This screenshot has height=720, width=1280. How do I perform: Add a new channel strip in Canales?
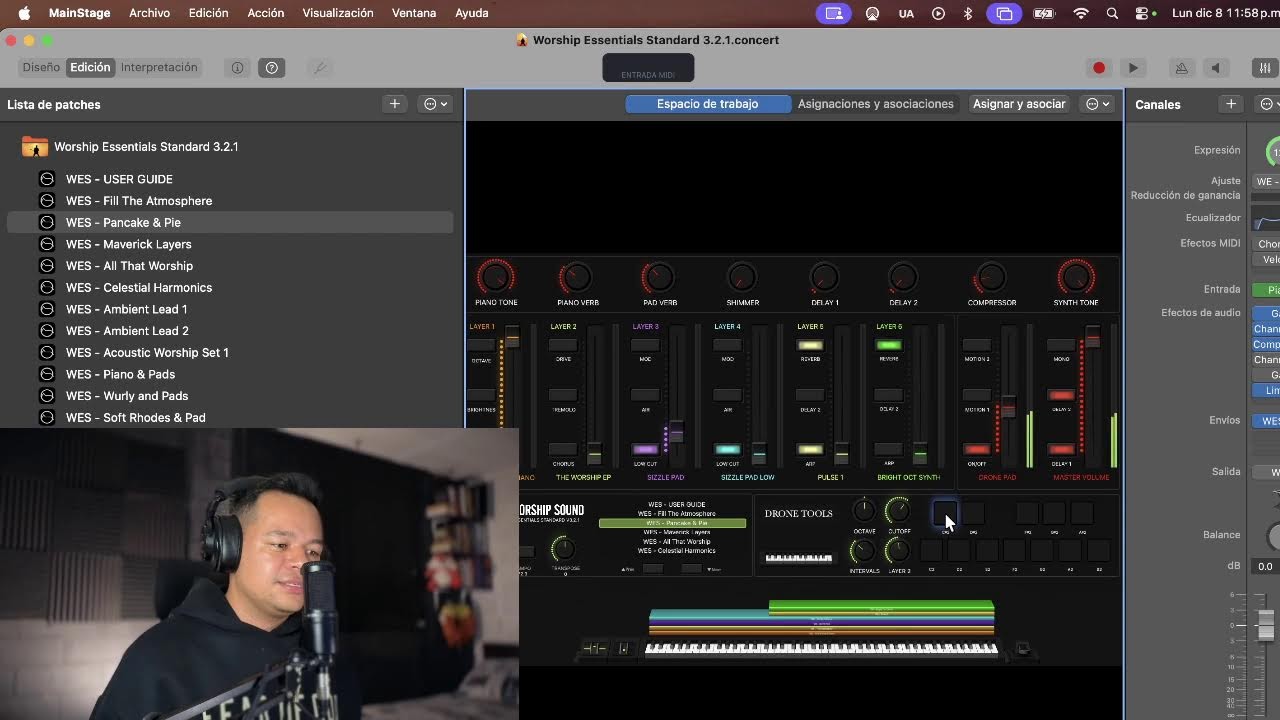1231,104
